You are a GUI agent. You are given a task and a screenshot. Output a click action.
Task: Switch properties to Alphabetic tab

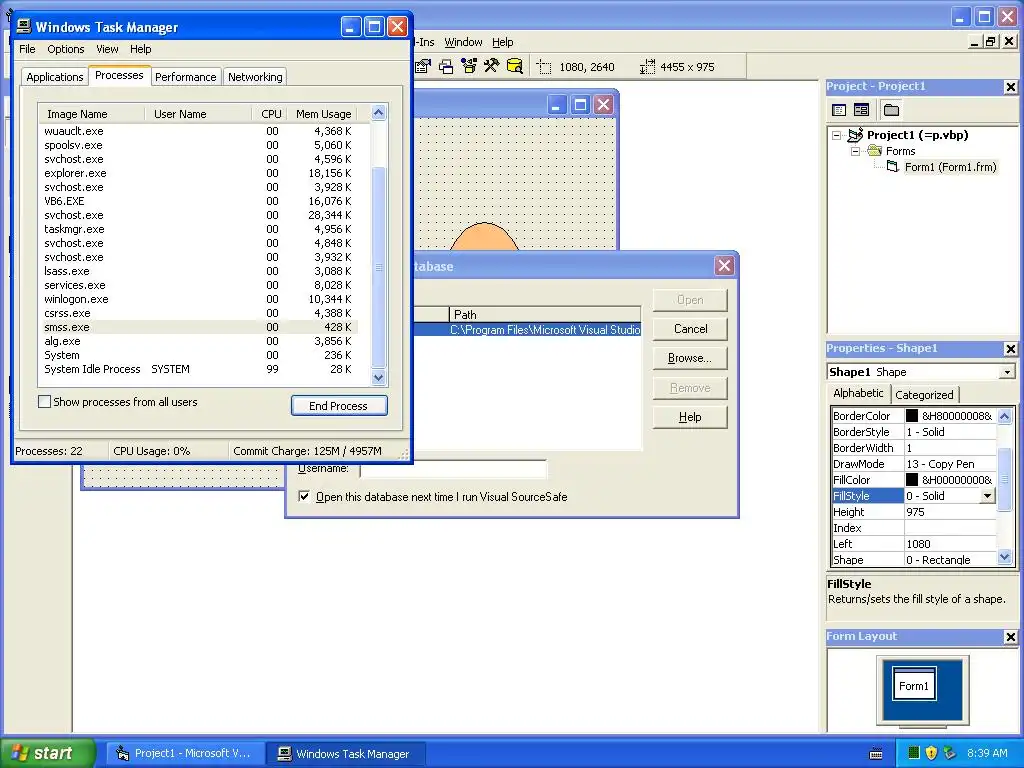(x=858, y=393)
